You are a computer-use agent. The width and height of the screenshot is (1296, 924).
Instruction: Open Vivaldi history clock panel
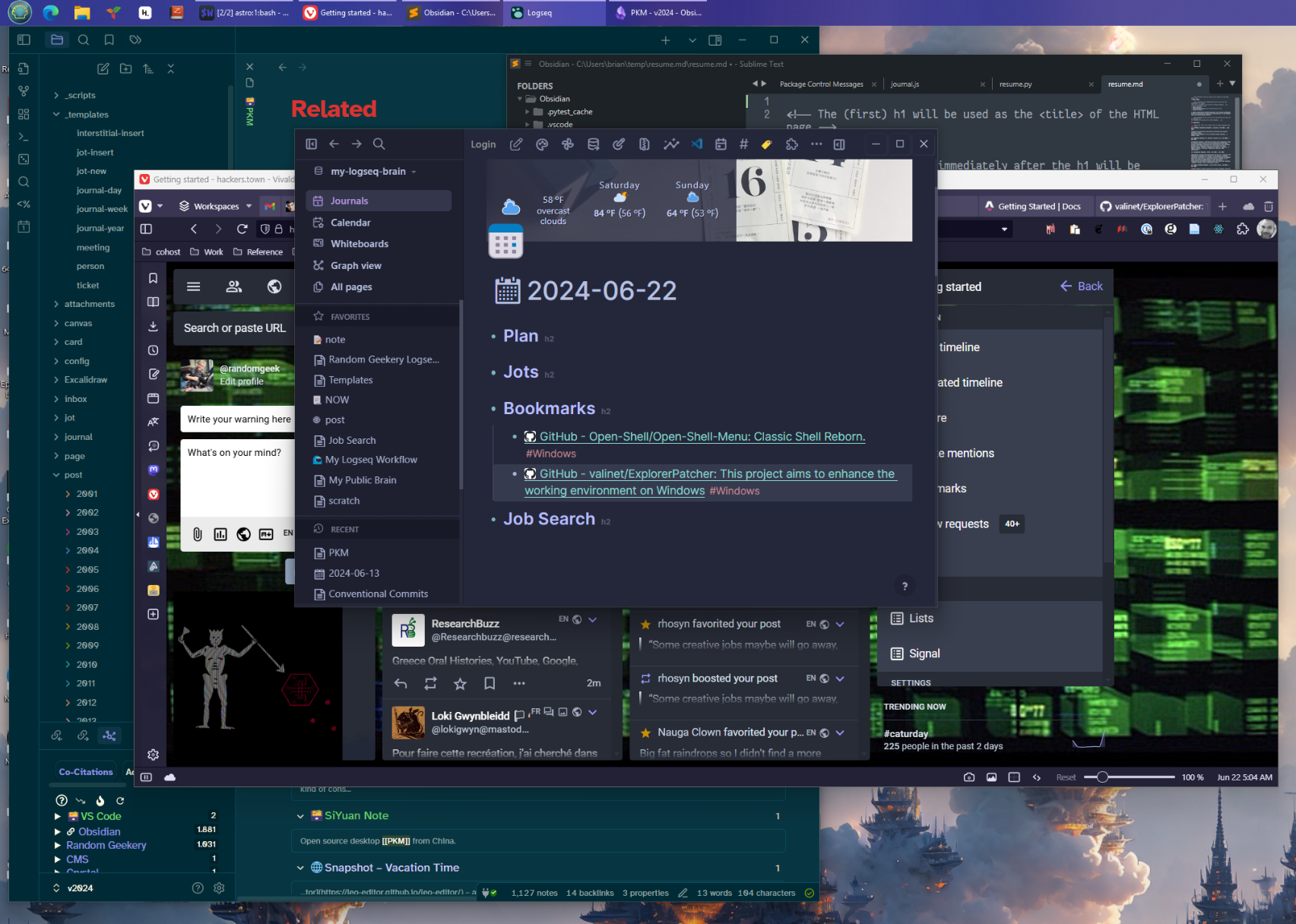pos(153,350)
